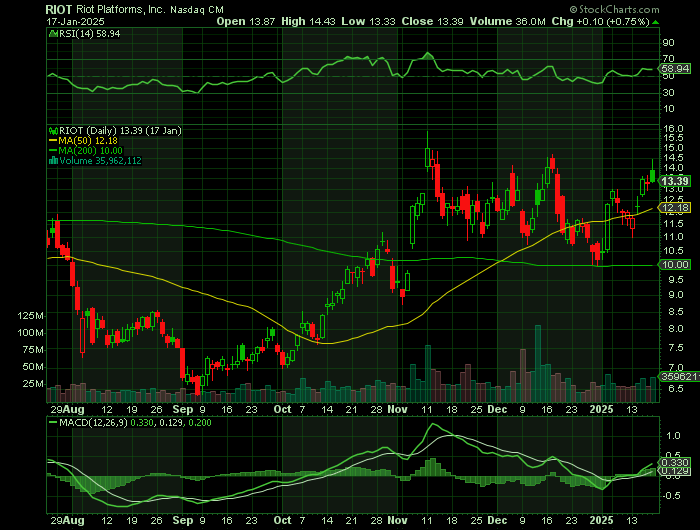
Task: Click the RIOT (Daily) 13.39 (17 Jan) legend
Action: pyautogui.click(x=120, y=131)
